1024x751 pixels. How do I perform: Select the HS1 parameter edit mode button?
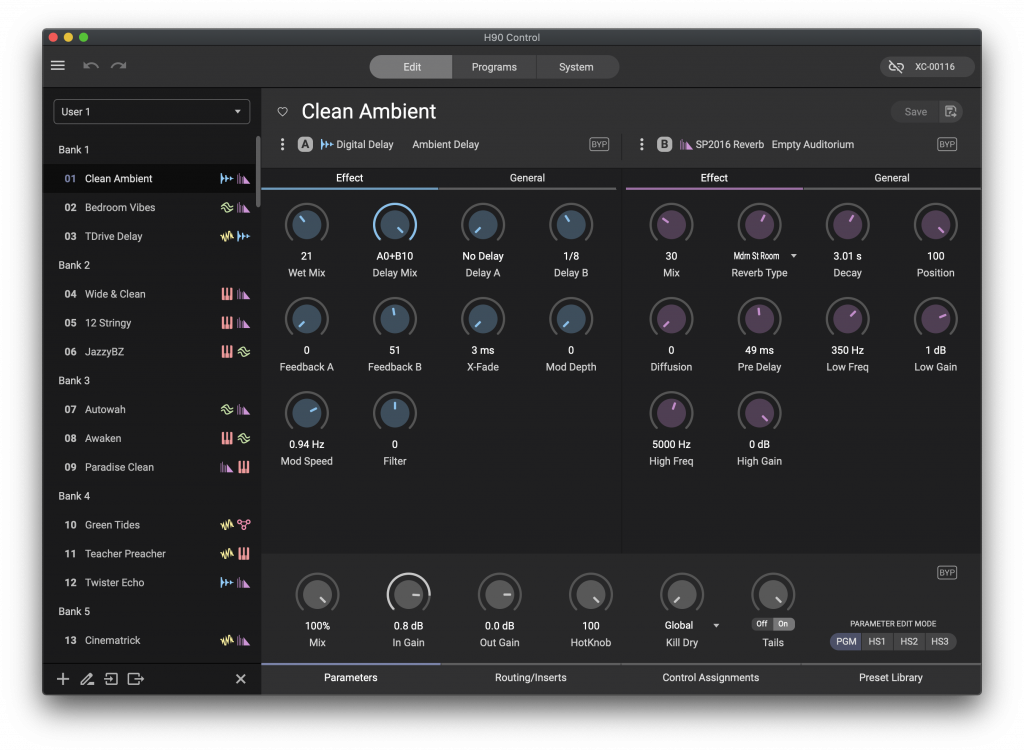[x=877, y=641]
